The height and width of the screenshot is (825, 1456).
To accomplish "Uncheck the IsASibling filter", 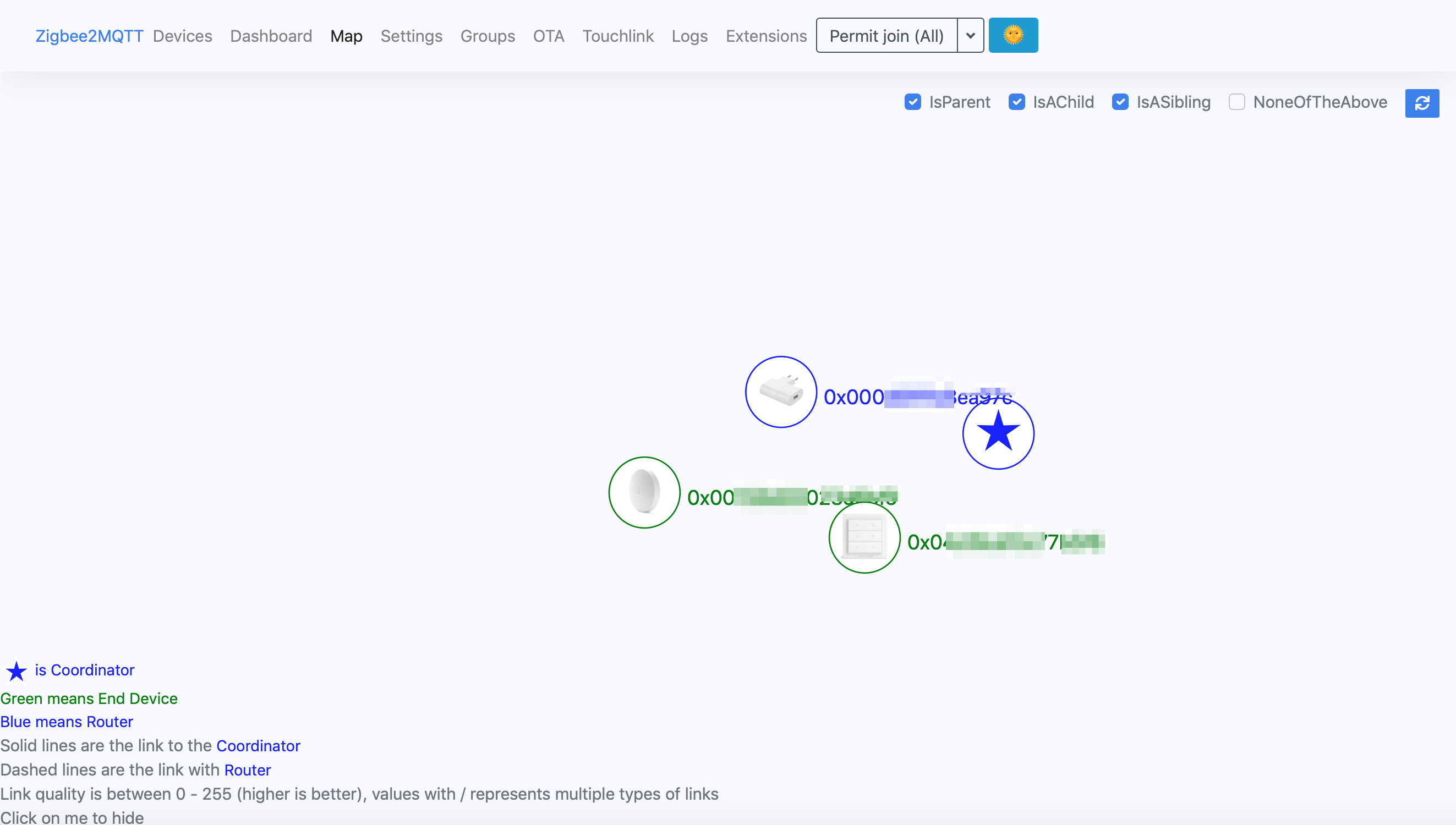I will 1120,102.
